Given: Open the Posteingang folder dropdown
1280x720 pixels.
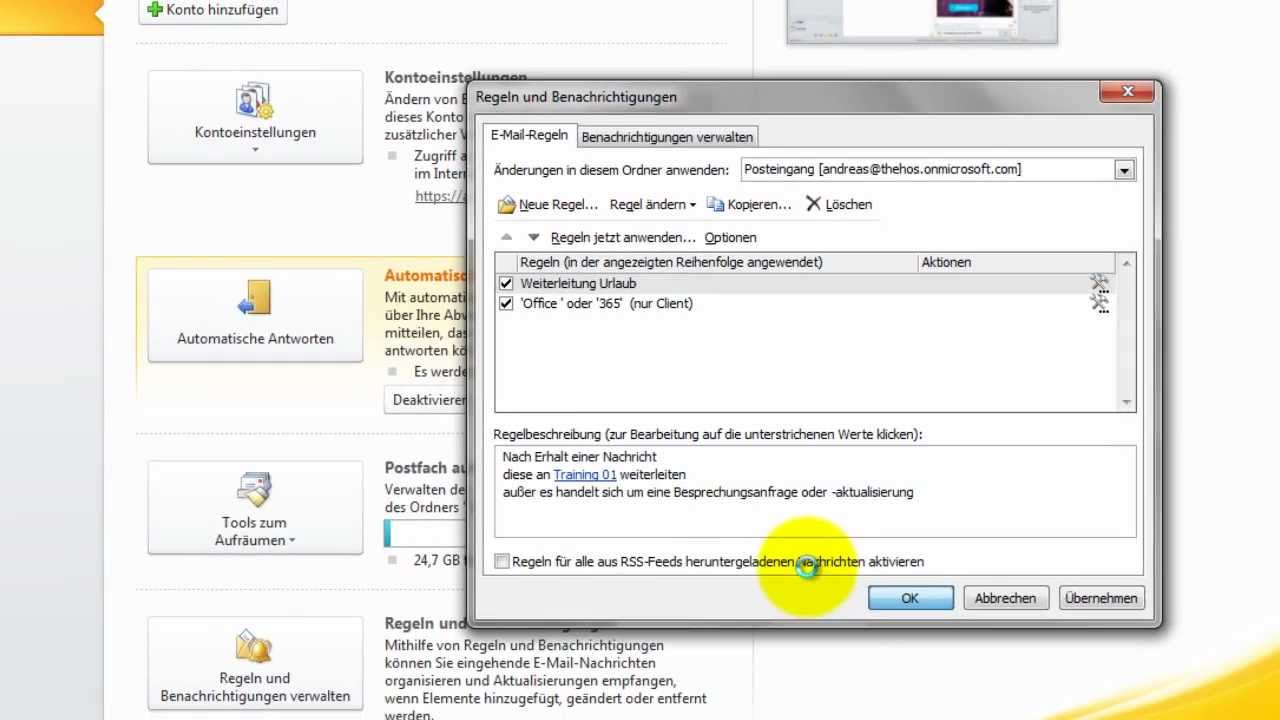Looking at the screenshot, I should tap(1124, 170).
